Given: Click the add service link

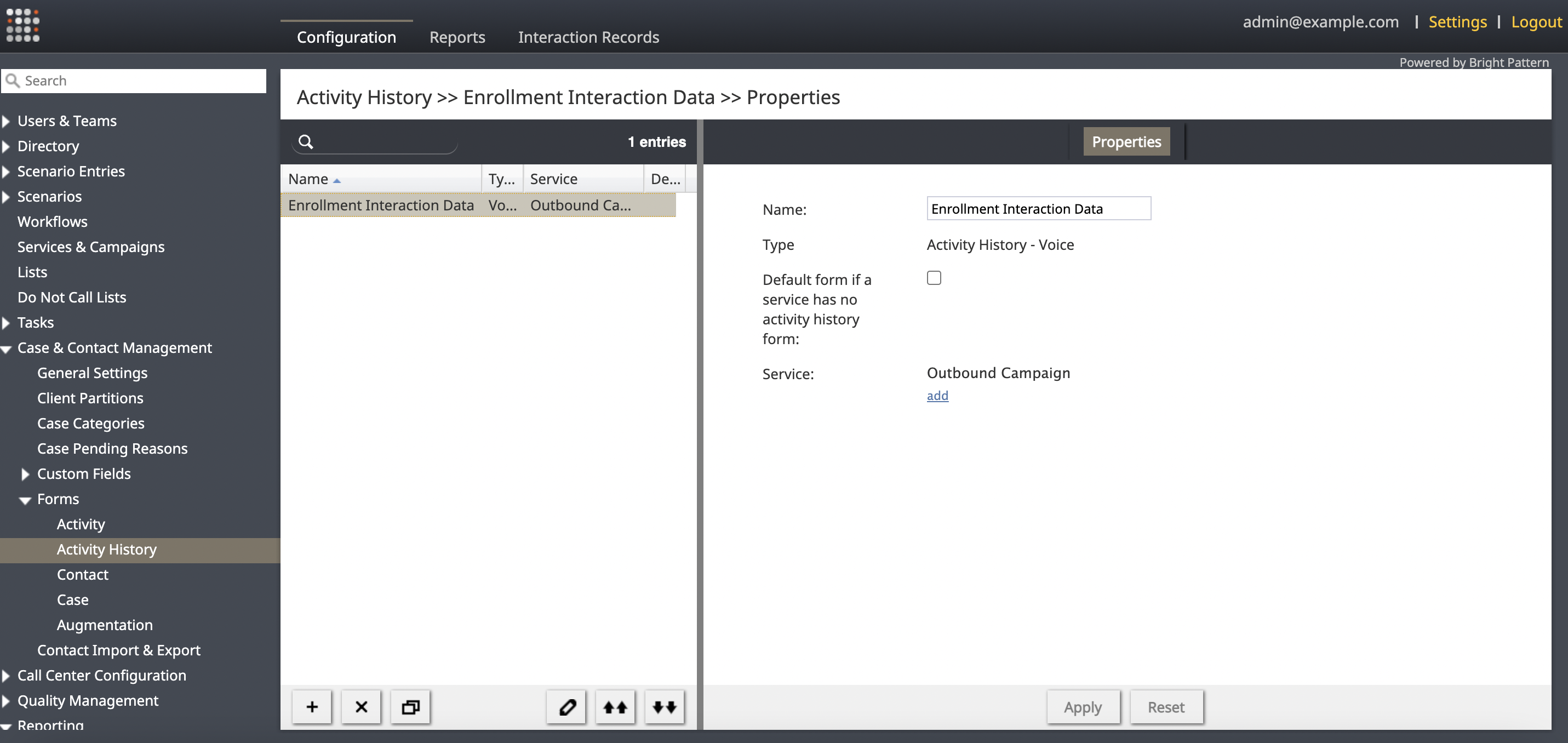Looking at the screenshot, I should pos(937,396).
